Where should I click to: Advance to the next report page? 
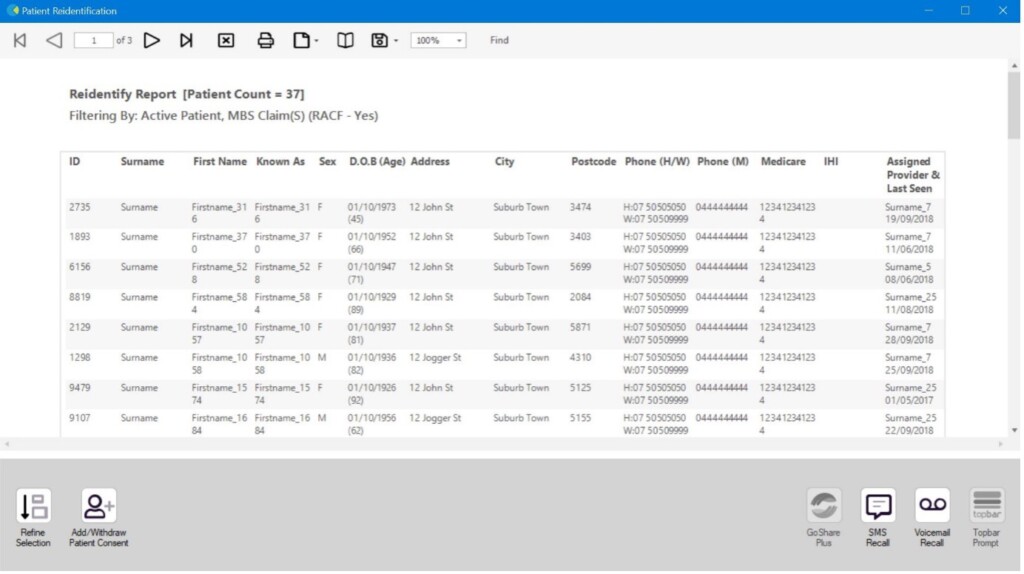(x=151, y=41)
